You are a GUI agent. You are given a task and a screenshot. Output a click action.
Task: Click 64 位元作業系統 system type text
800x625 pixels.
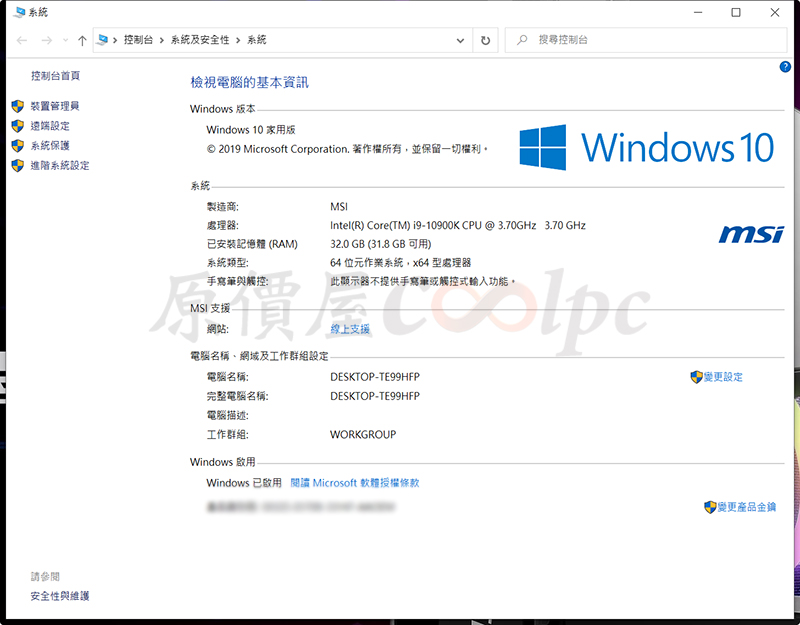(x=401, y=263)
